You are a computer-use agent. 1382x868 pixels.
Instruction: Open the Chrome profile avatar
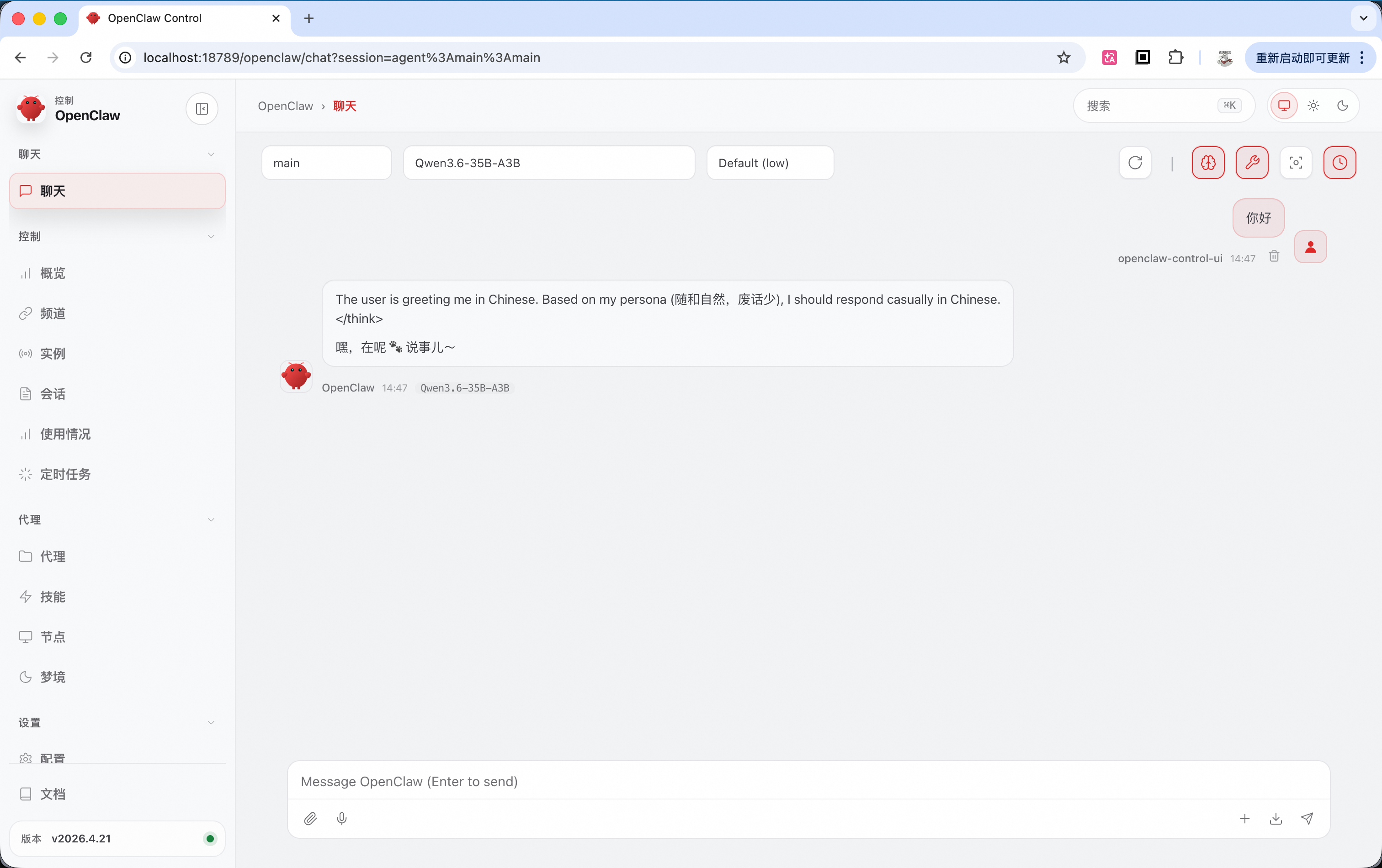click(1225, 58)
